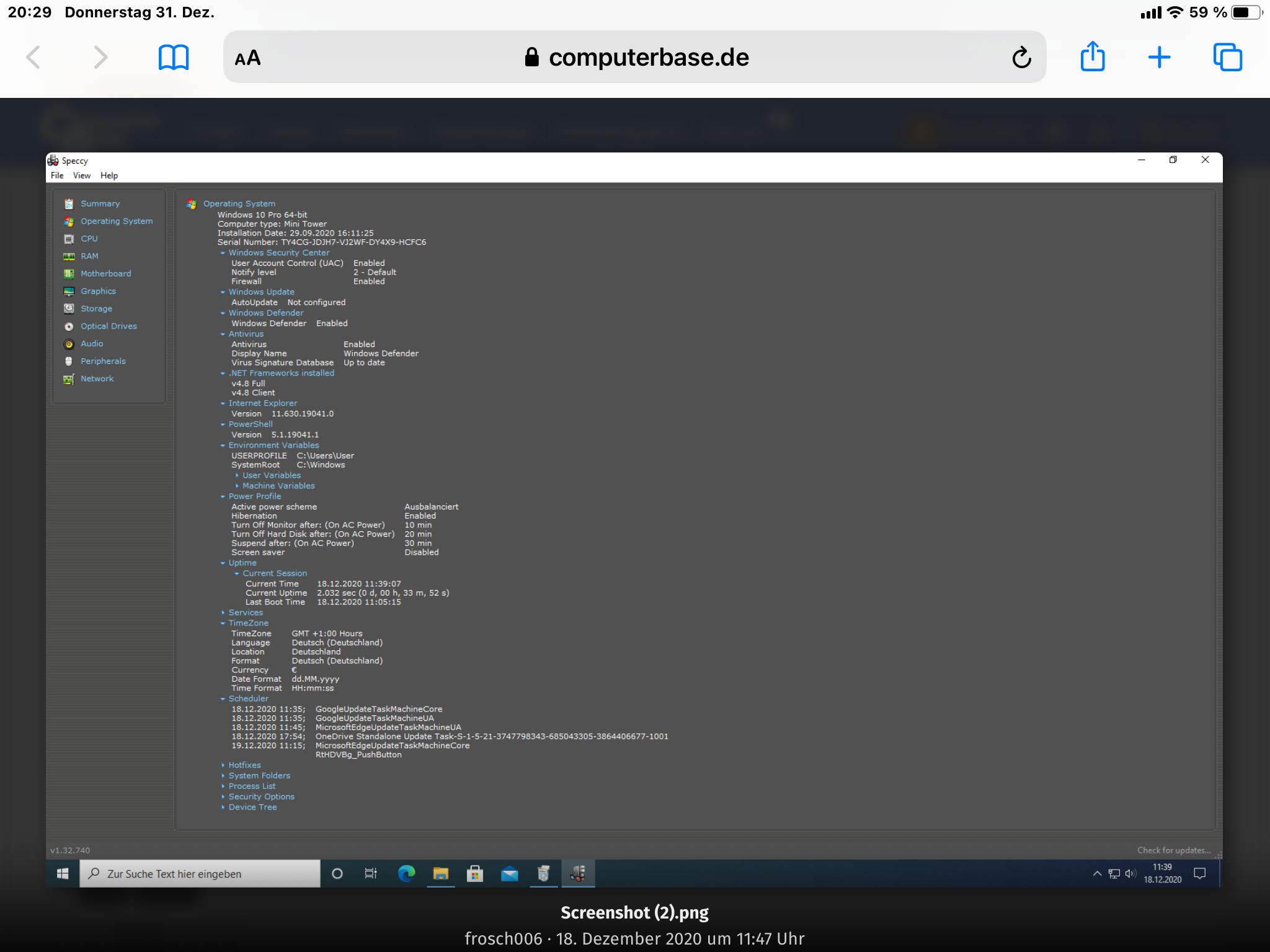Image resolution: width=1270 pixels, height=952 pixels.
Task: Open the CPU section in Speccy sidebar
Action: (89, 239)
